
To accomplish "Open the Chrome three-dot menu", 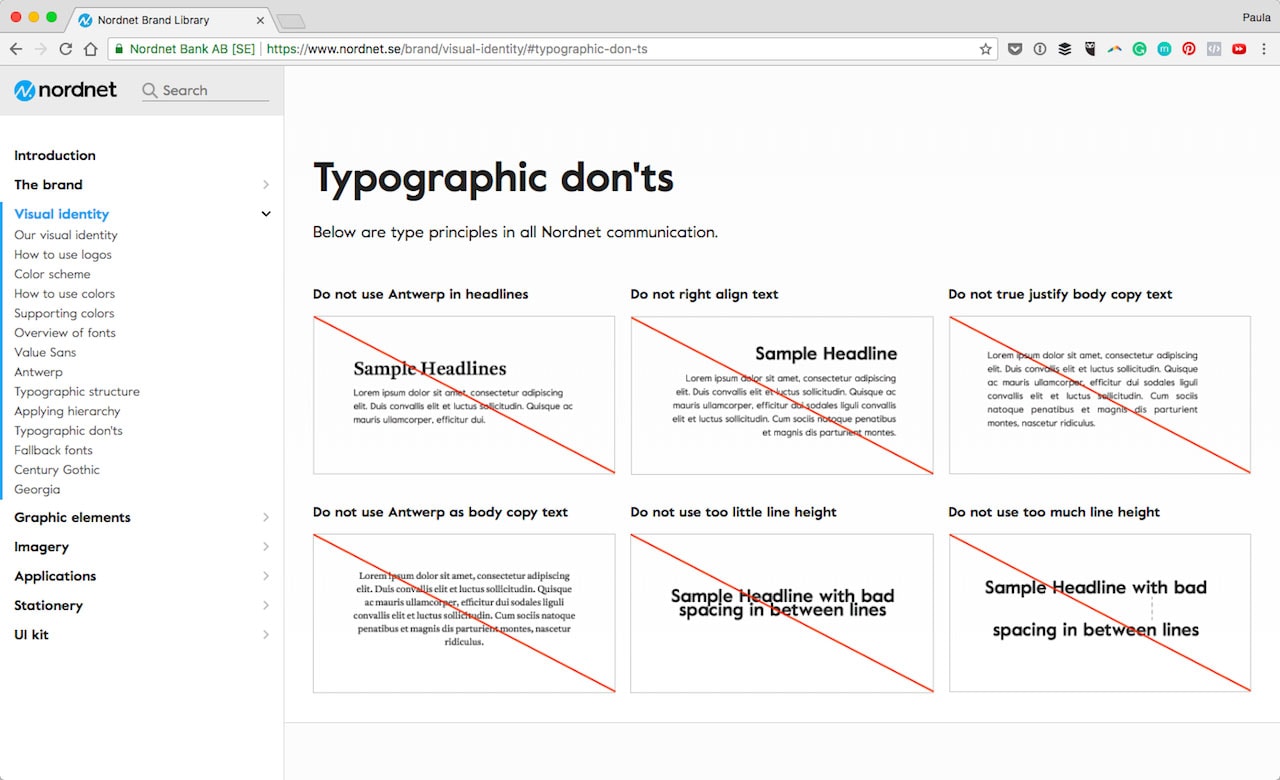I will (1264, 48).
